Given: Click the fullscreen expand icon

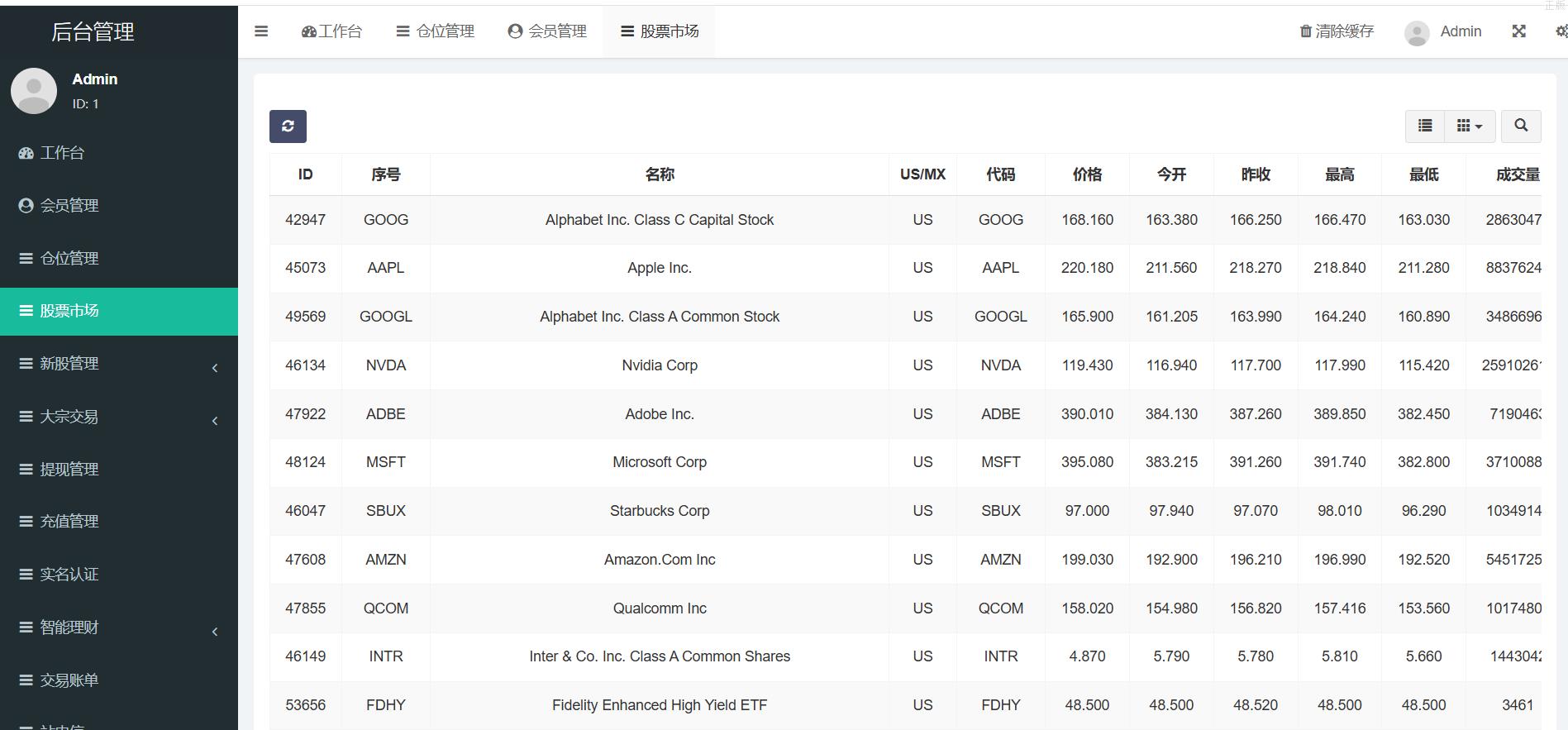Looking at the screenshot, I should tap(1518, 31).
